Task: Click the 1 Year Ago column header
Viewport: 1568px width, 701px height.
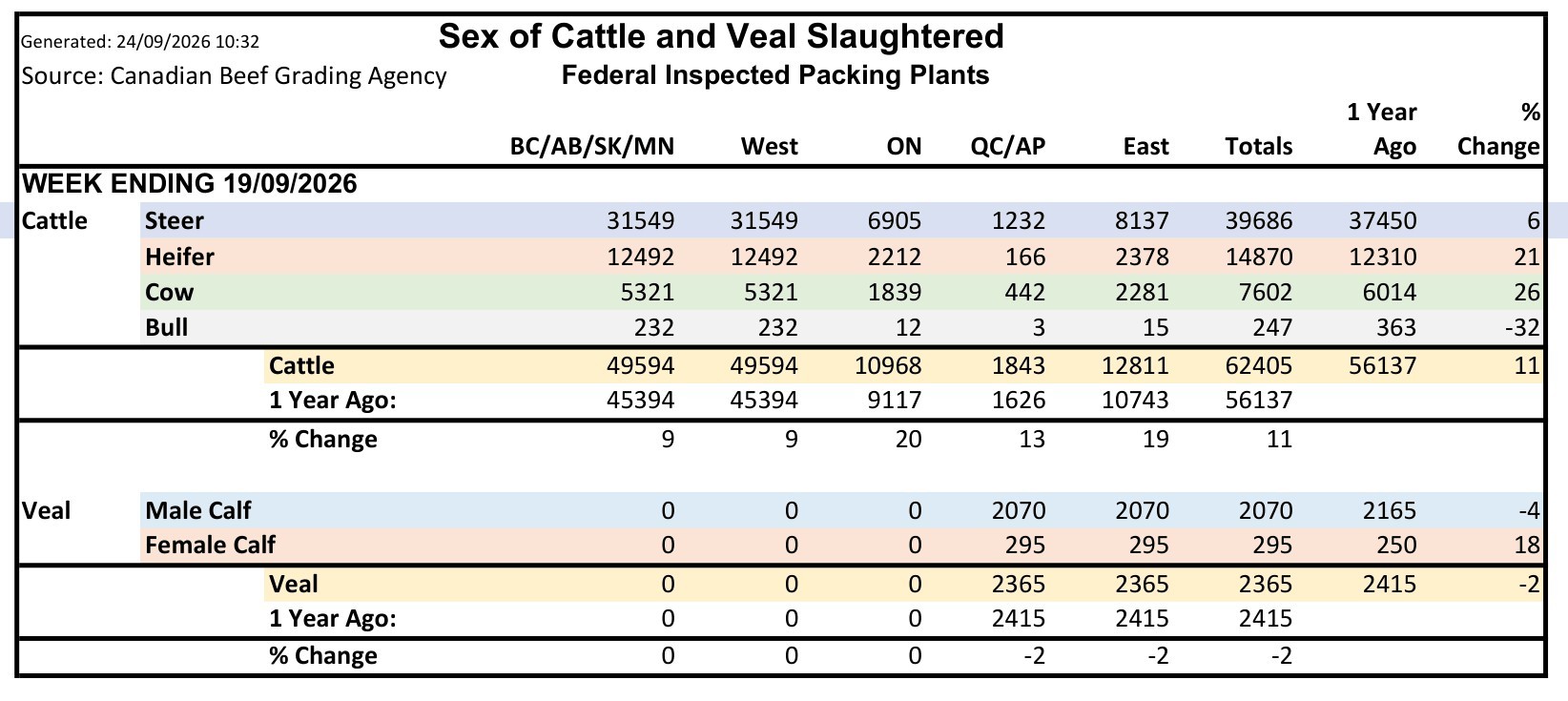Action: (x=1382, y=129)
